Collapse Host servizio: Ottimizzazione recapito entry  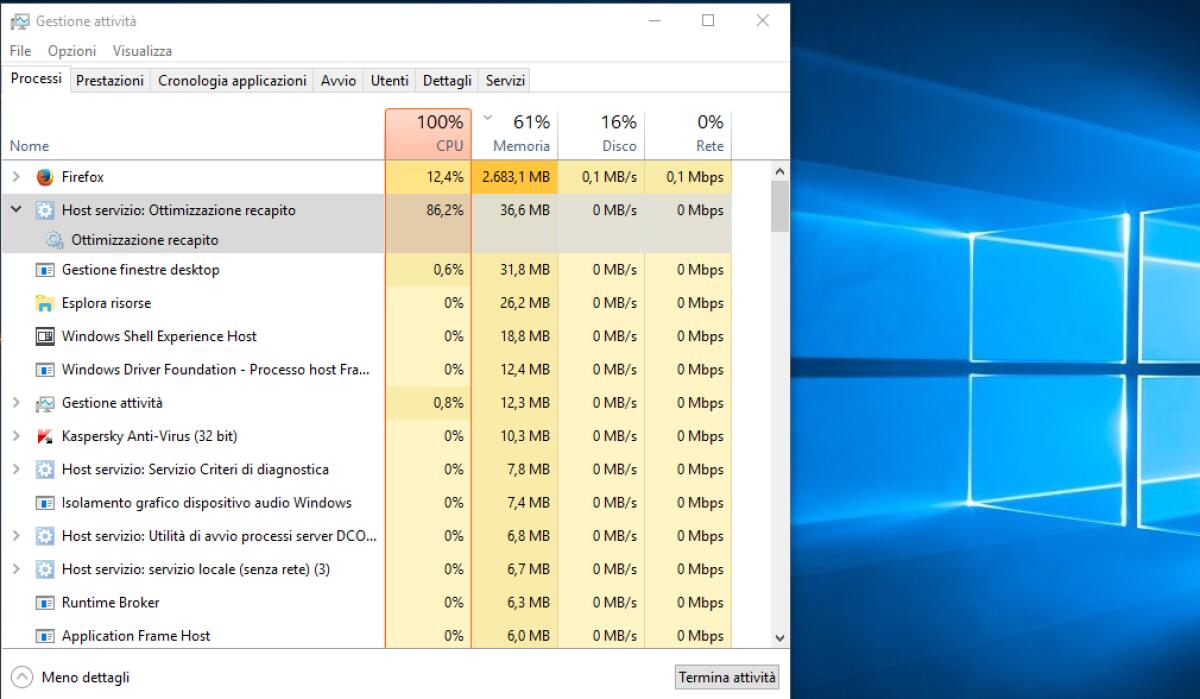[x=16, y=211]
